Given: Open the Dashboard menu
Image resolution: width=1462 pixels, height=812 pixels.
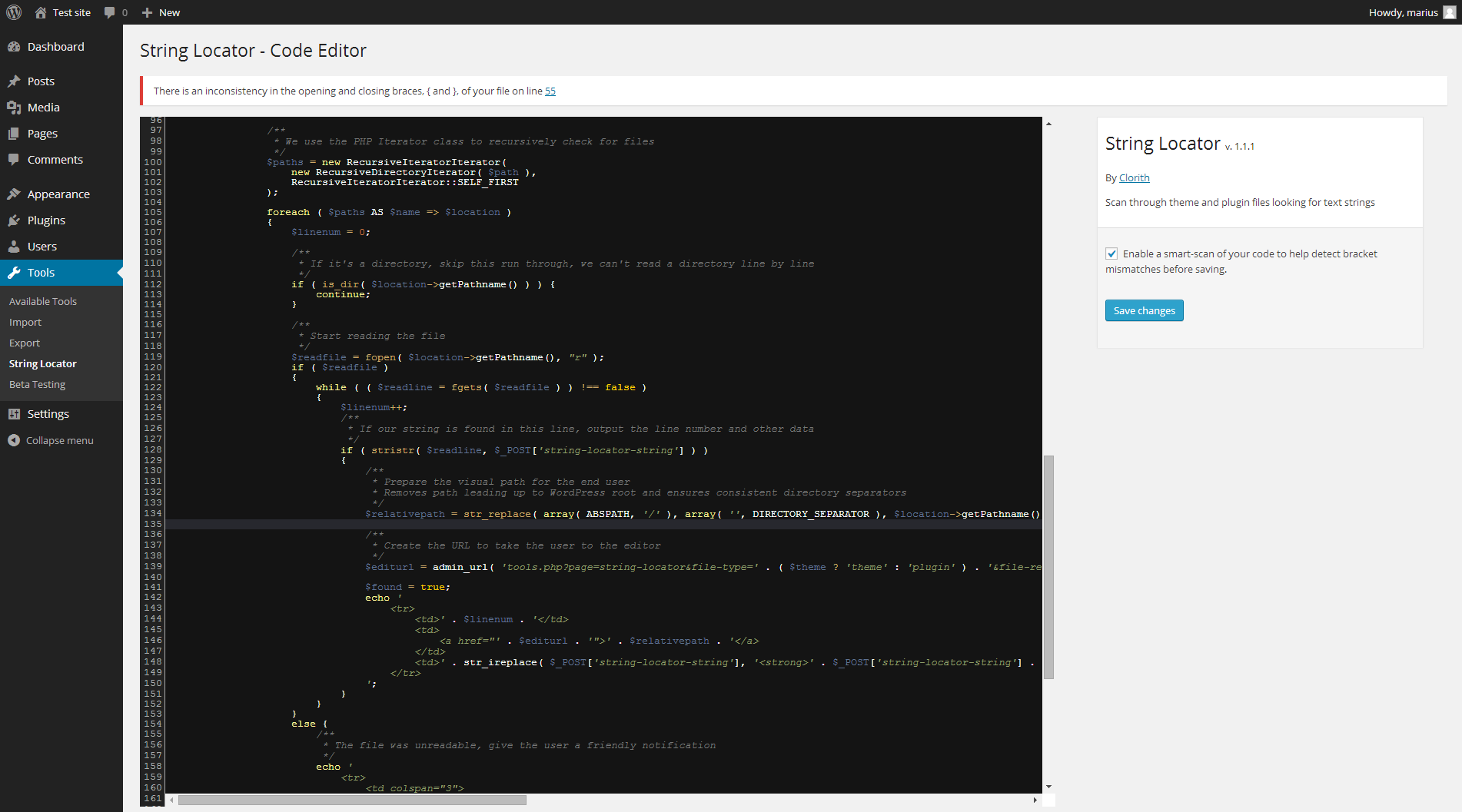Looking at the screenshot, I should [61, 47].
